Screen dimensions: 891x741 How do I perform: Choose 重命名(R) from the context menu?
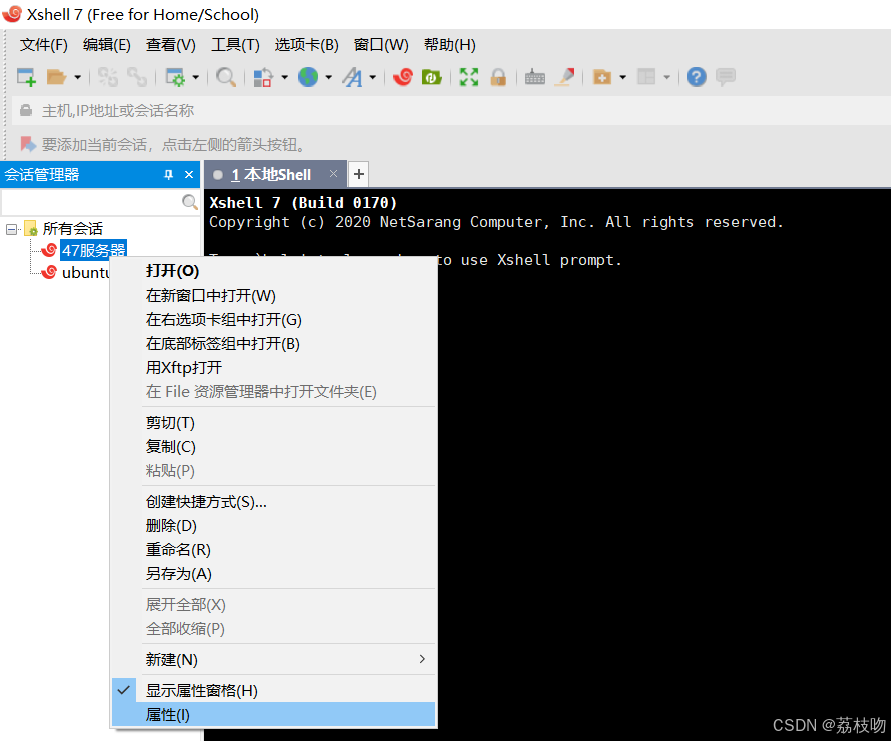[x=178, y=549]
